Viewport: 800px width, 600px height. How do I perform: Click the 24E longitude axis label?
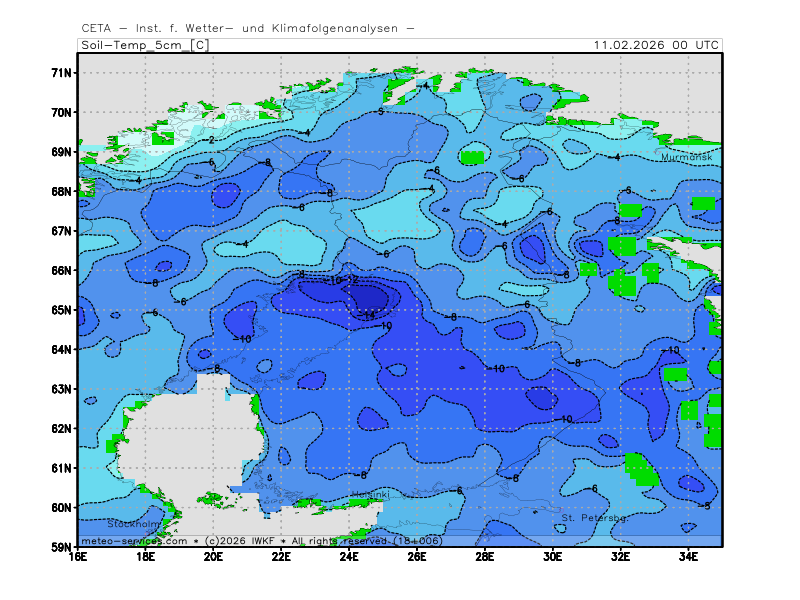[x=349, y=556]
